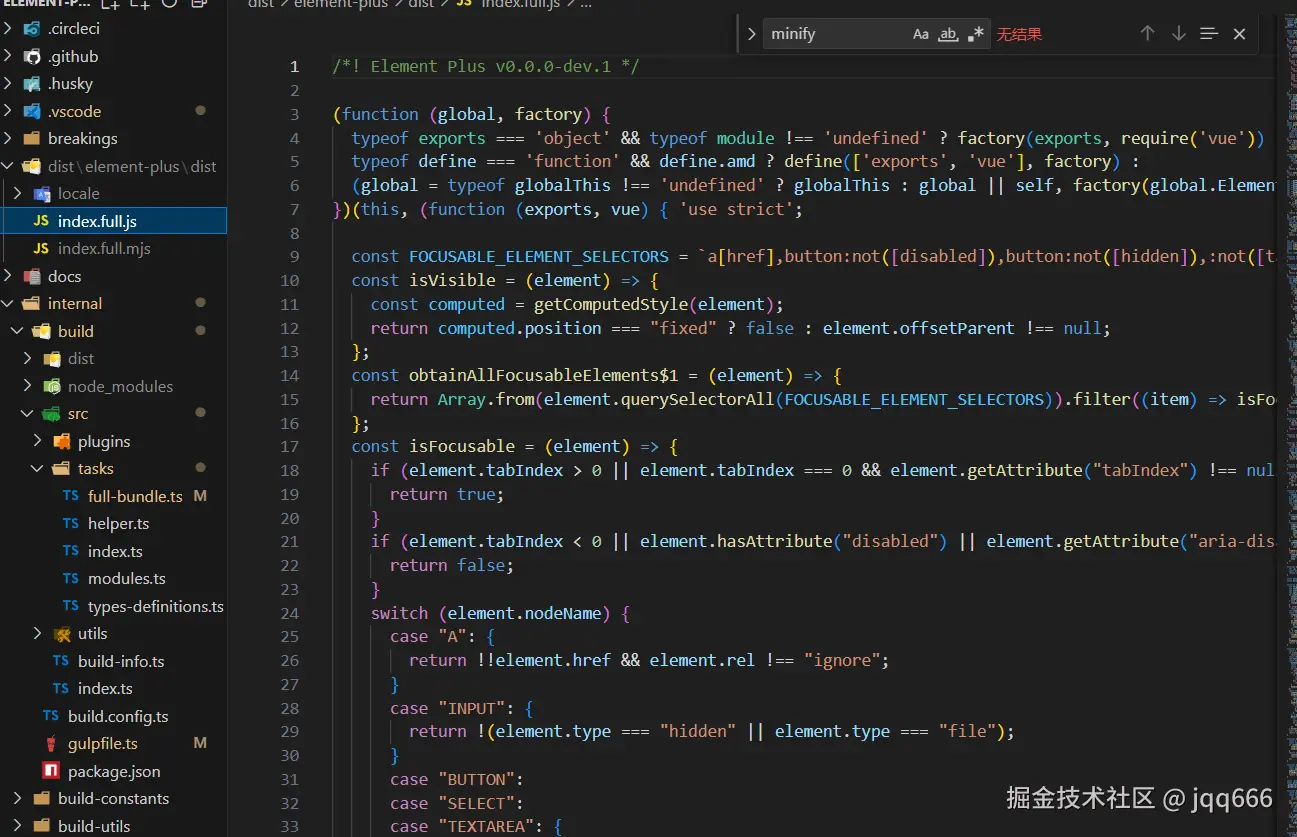Click the .husky folder icon

pyautogui.click(x=31, y=84)
